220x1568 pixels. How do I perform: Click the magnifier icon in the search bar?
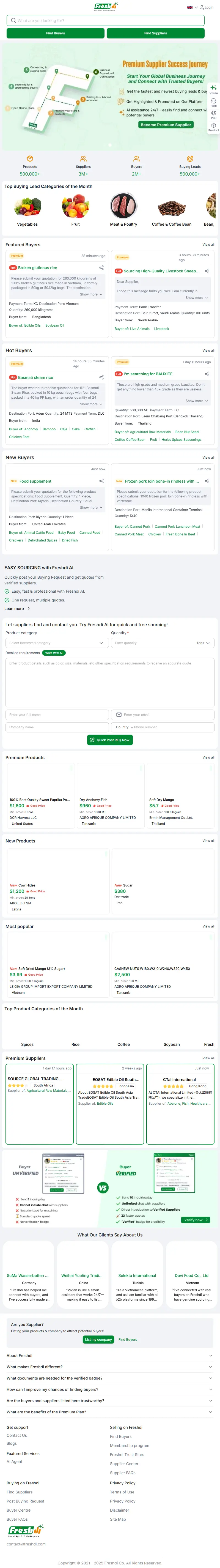(x=13, y=21)
